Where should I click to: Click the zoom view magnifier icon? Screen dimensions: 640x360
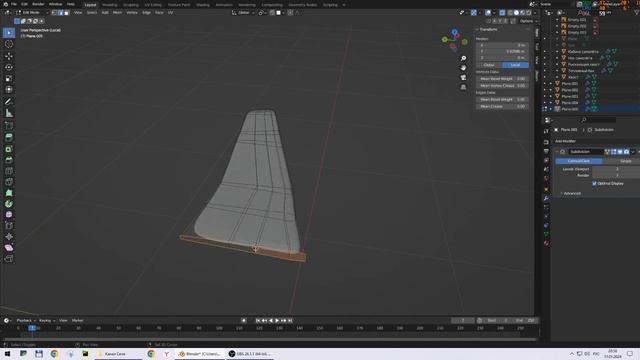[x=463, y=58]
